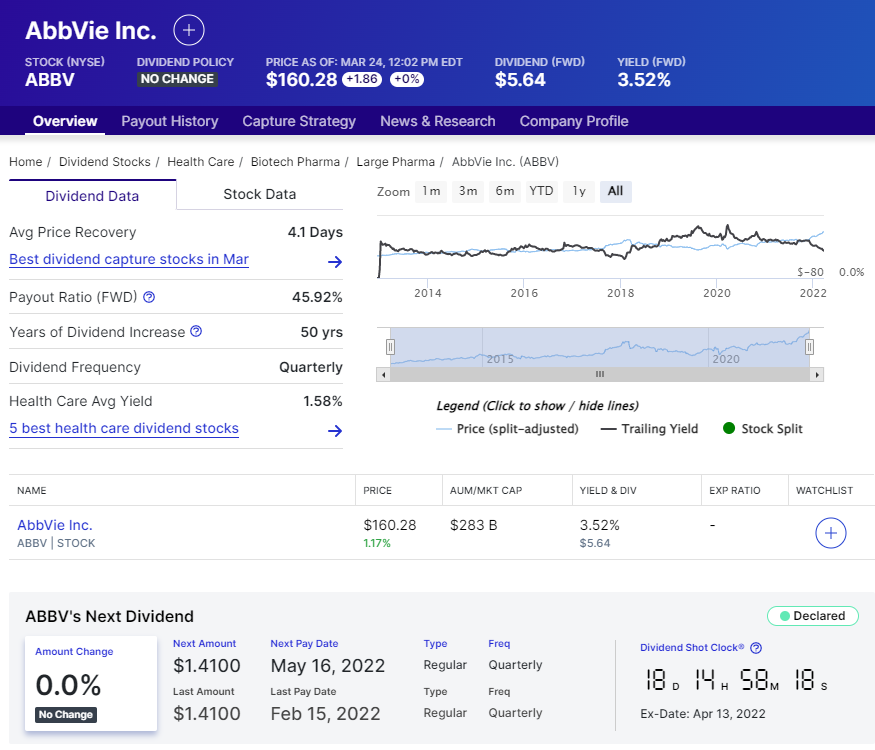The height and width of the screenshot is (750, 875).
Task: Toggle Stock Split legend marker
Action: [x=762, y=429]
